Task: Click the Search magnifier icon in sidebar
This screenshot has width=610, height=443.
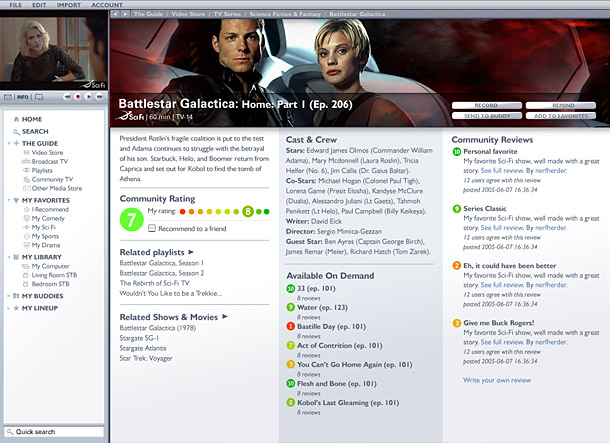Action: click(16, 131)
